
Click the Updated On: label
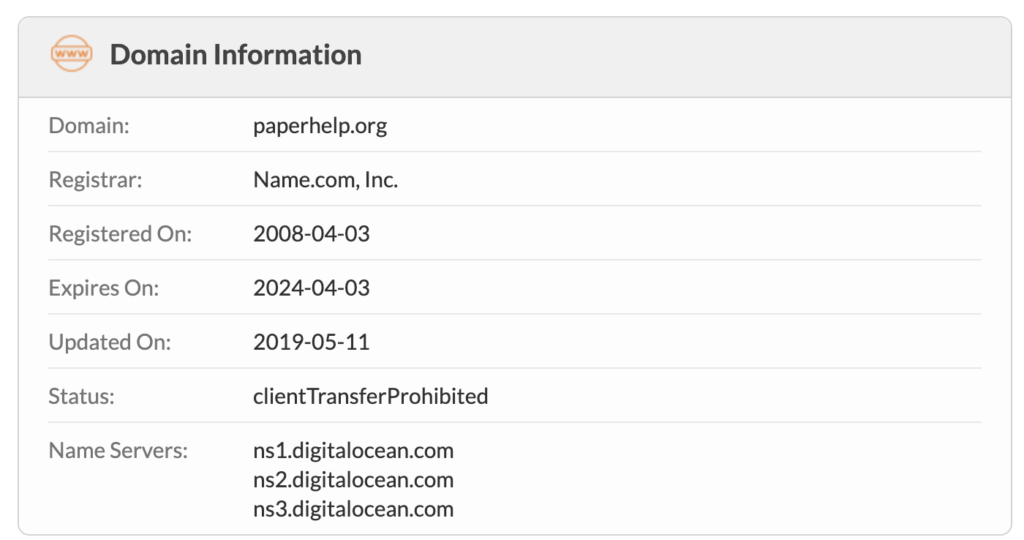tap(110, 342)
